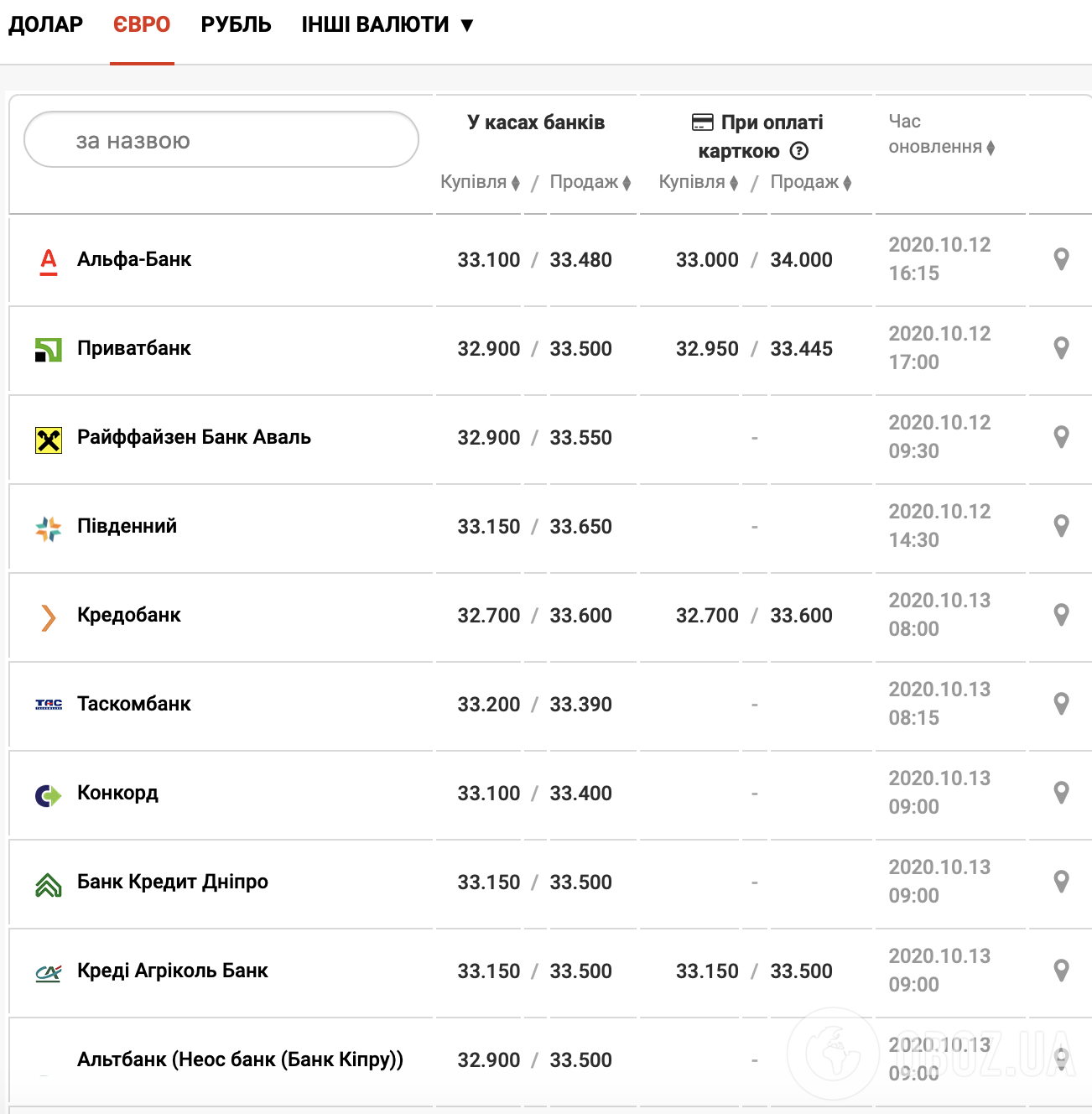Select Приватбанк card buy rate 32.950
The width and height of the screenshot is (1092, 1114).
[x=707, y=349]
